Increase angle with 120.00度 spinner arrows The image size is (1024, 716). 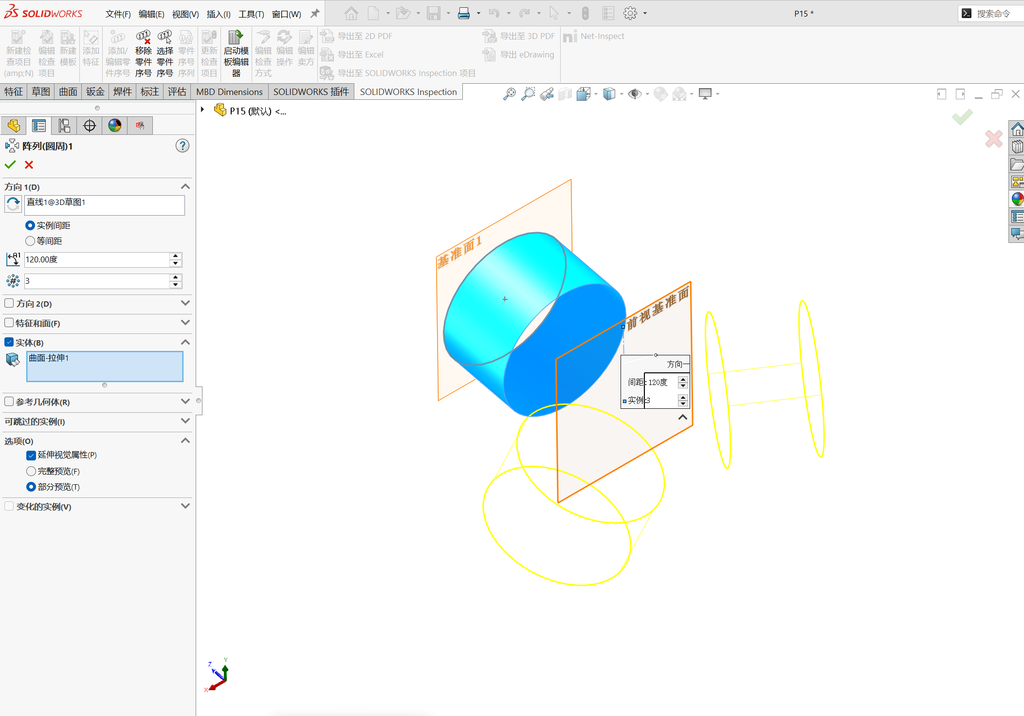click(175, 256)
